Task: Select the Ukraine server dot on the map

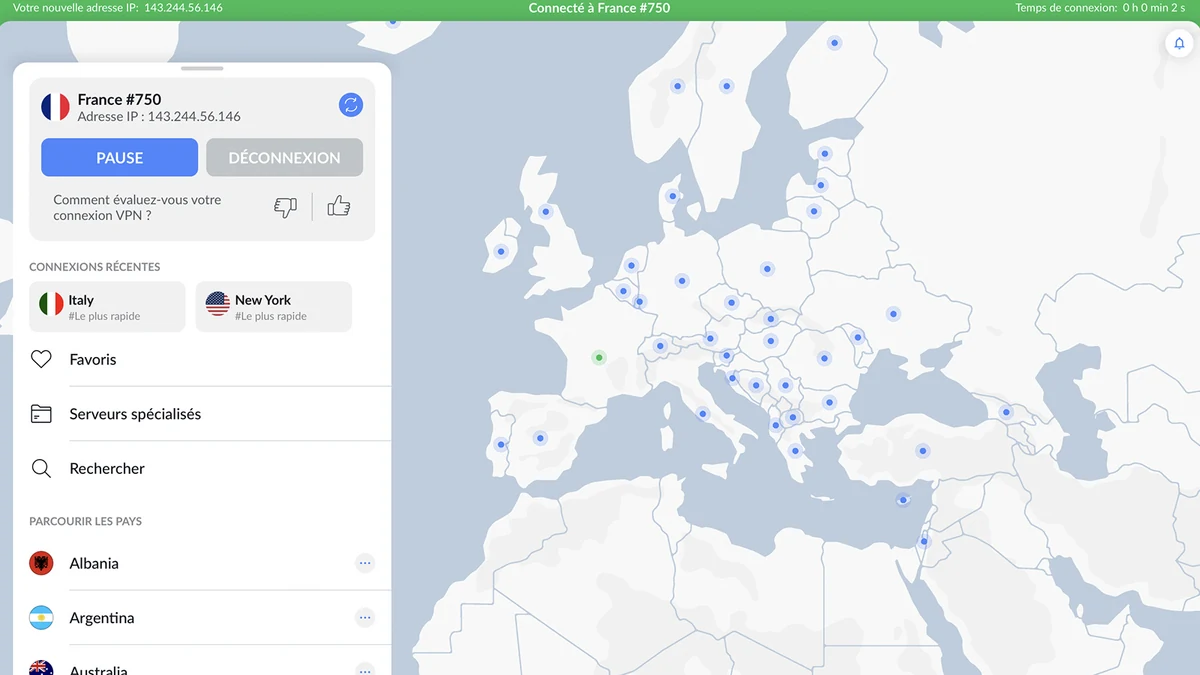Action: [893, 314]
